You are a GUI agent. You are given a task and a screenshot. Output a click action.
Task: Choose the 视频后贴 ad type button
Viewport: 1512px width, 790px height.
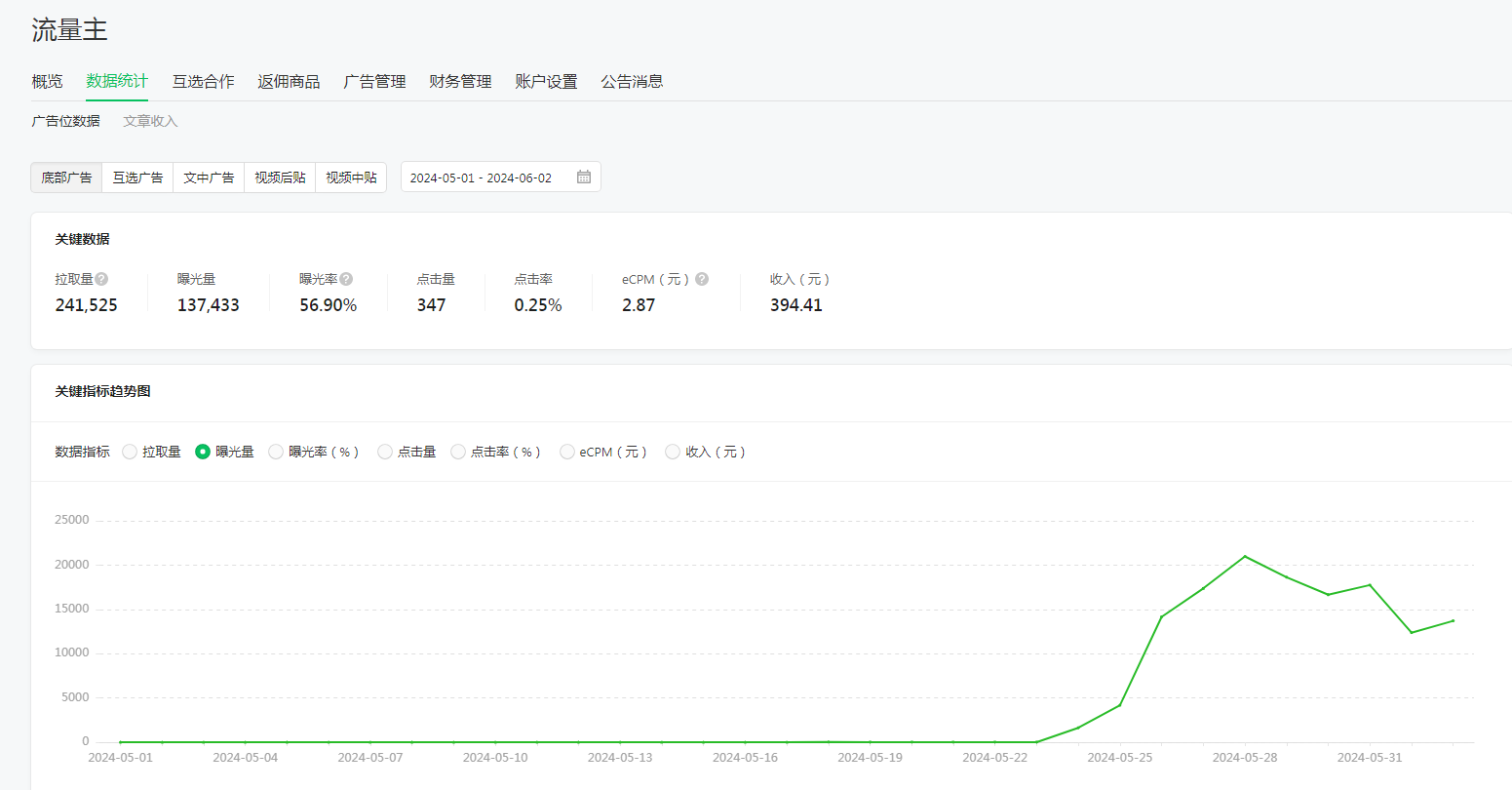(280, 178)
